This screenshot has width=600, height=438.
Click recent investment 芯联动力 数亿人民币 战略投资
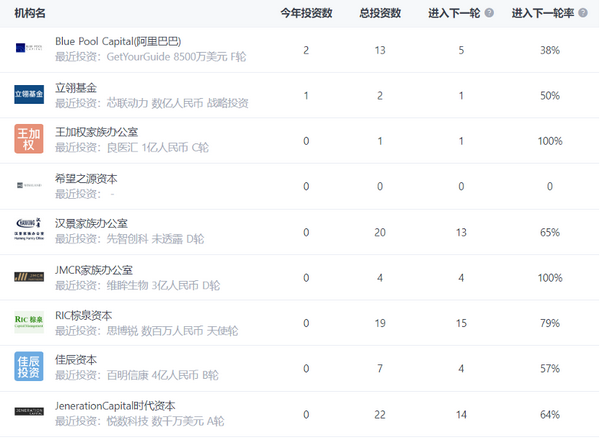178,103
